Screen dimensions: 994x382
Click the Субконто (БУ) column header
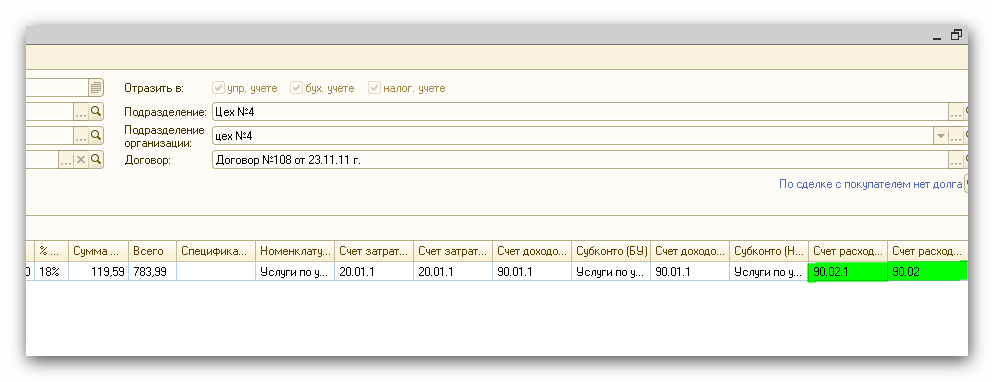611,251
